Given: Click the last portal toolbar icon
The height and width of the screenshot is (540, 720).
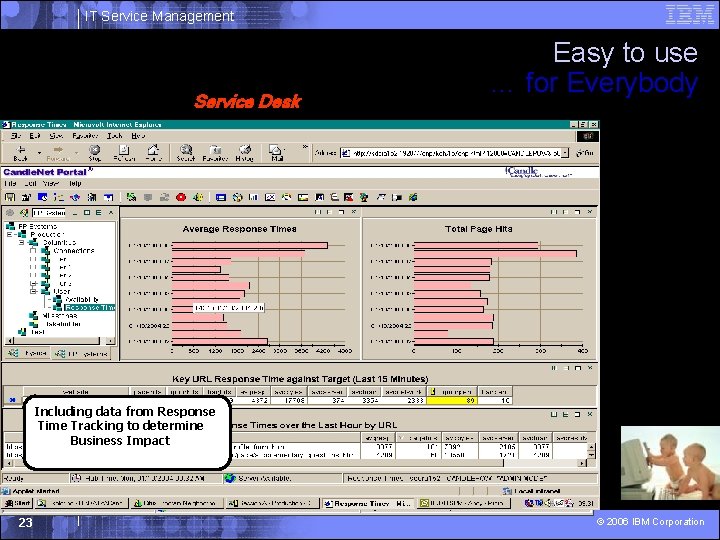Looking at the screenshot, I should 413,197.
